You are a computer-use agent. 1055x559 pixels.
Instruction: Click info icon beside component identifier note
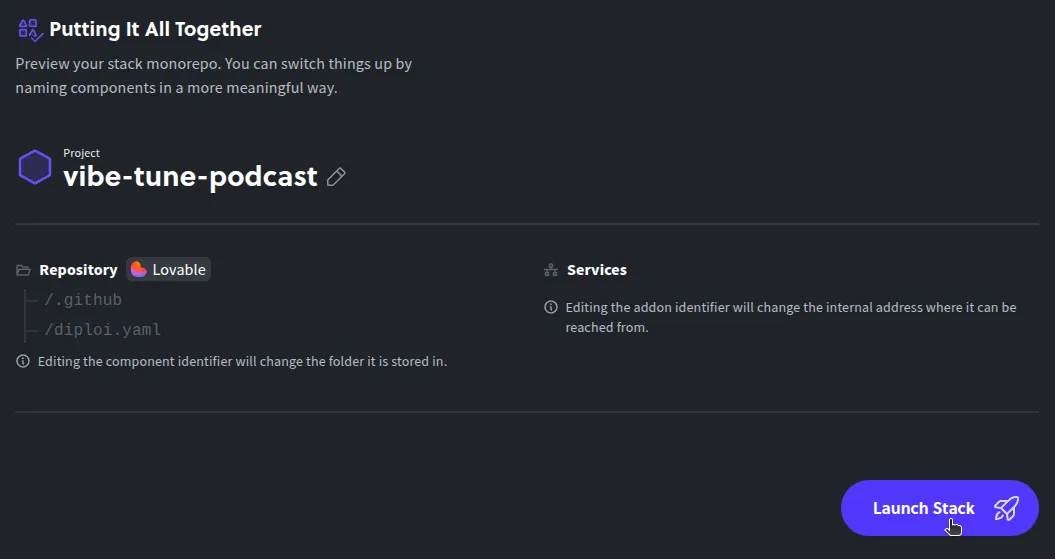(23, 361)
